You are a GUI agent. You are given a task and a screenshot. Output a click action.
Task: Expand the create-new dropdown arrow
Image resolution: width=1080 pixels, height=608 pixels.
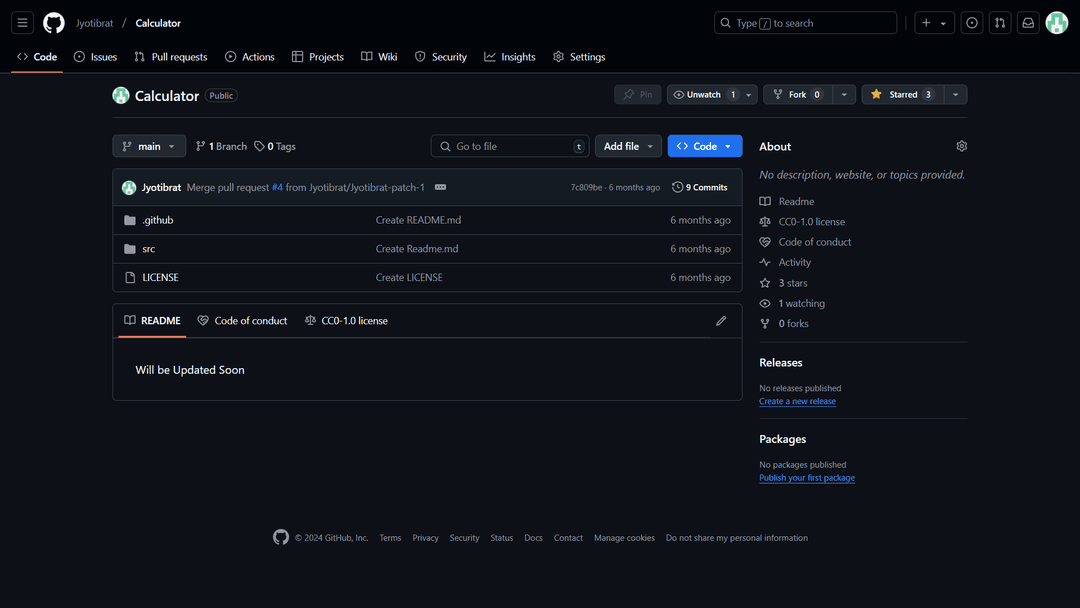(x=944, y=23)
